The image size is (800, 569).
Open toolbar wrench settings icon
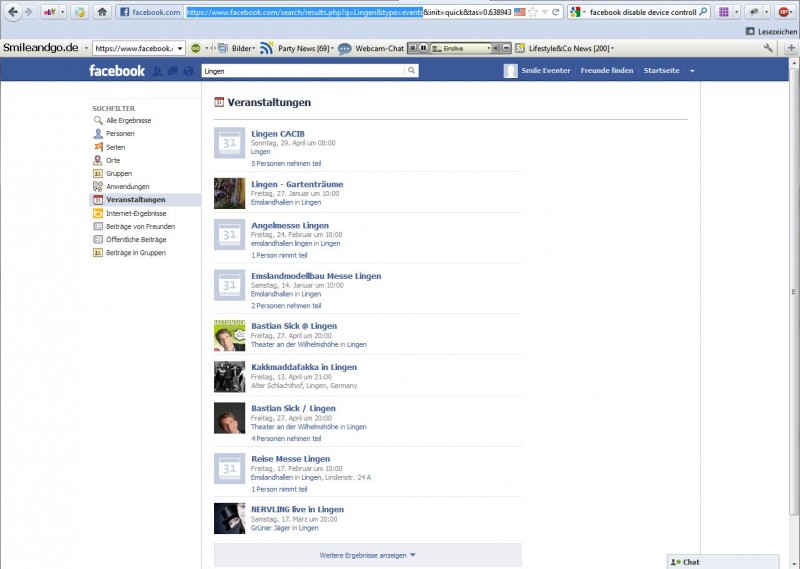click(x=768, y=48)
